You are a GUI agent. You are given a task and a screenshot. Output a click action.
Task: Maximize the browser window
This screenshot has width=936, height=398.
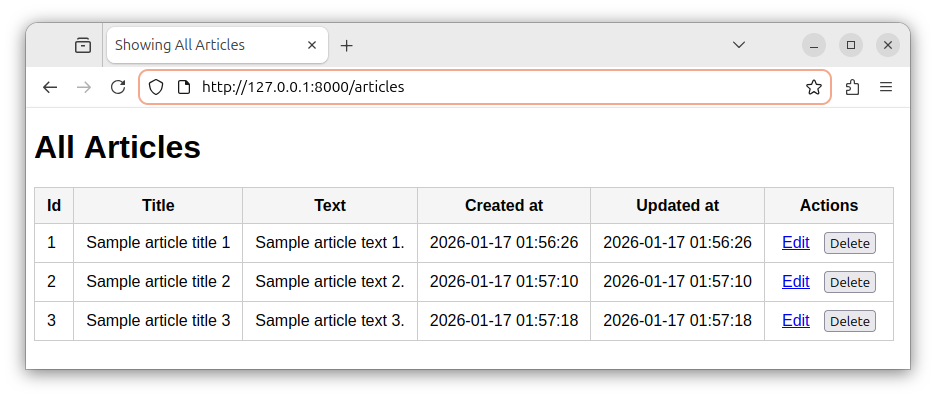point(851,45)
